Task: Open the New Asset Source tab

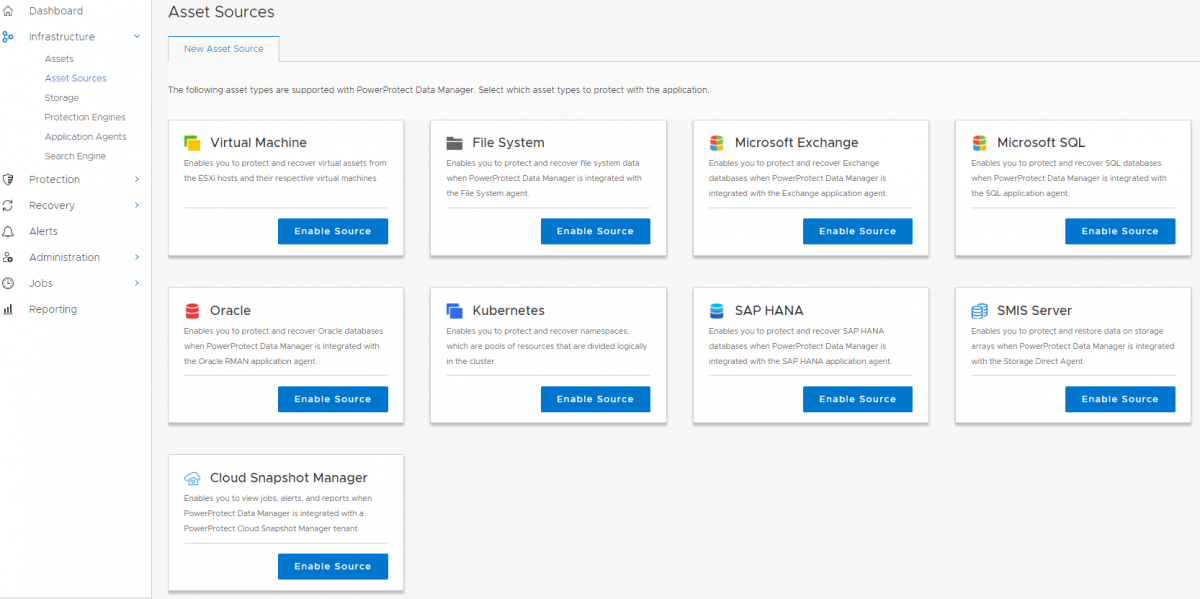Action: 224,49
